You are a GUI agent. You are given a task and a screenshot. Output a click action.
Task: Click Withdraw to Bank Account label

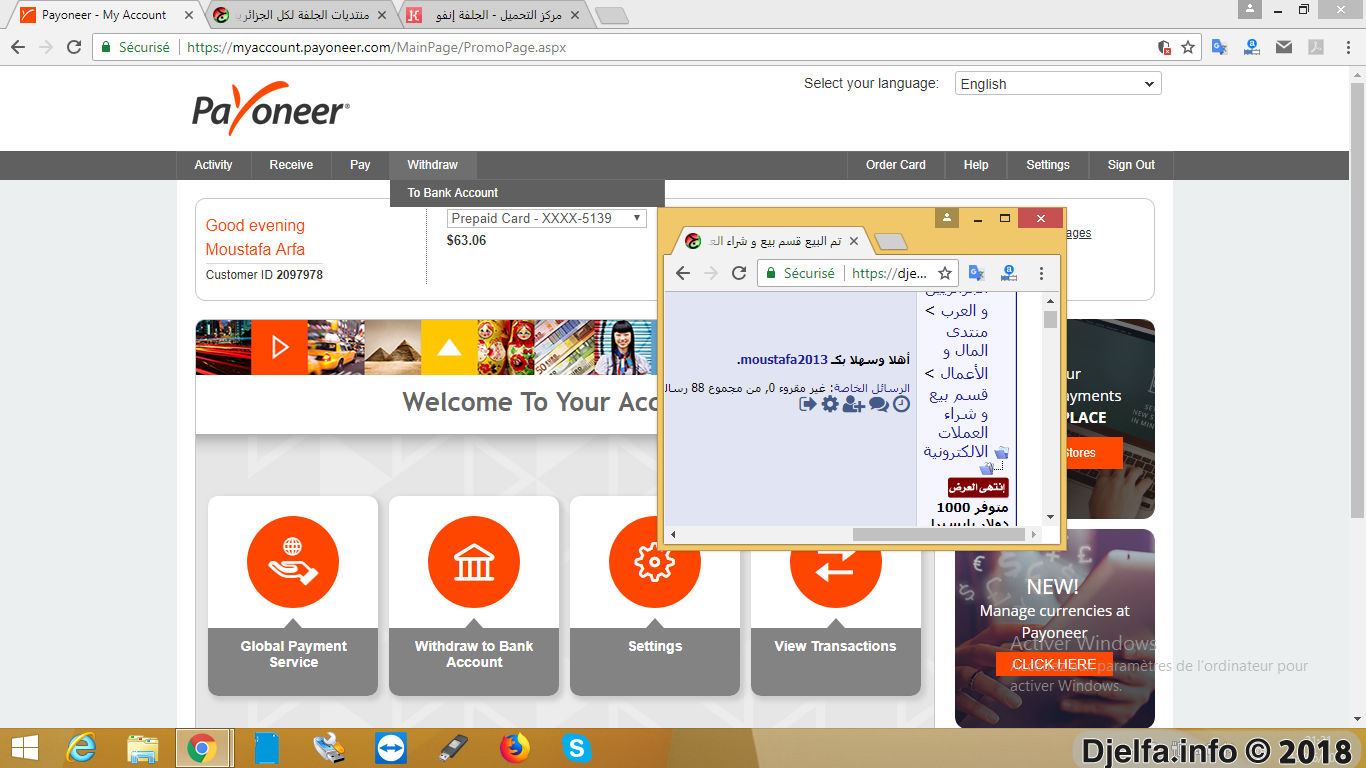point(474,654)
